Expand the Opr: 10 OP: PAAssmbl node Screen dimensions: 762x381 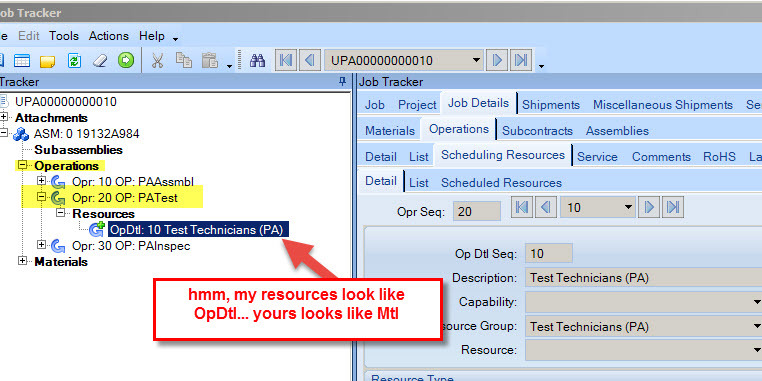[41, 181]
